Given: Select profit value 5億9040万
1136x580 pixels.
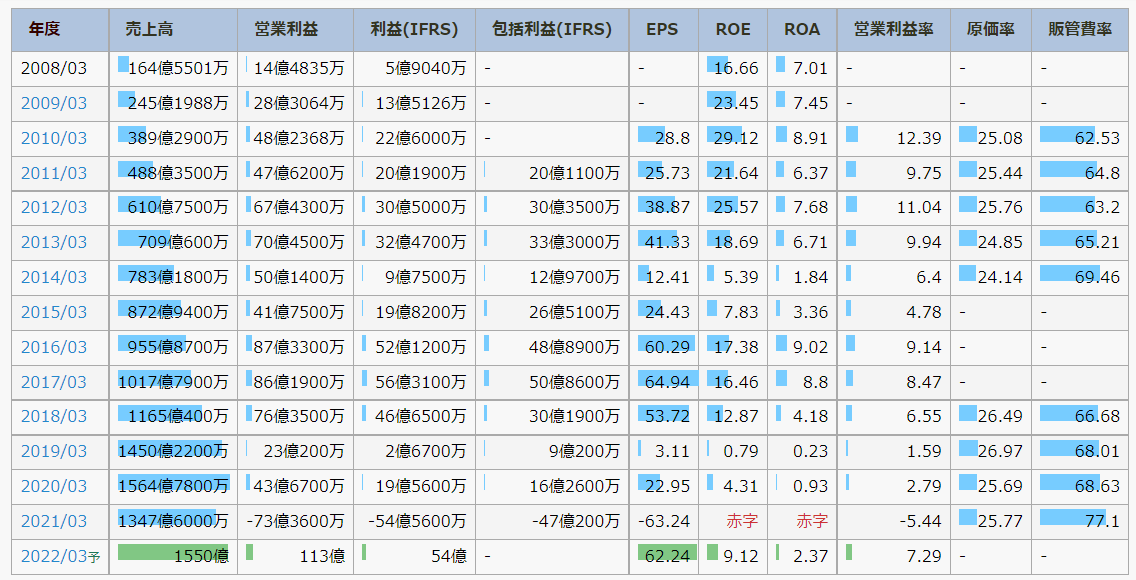Looking at the screenshot, I should tap(426, 69).
